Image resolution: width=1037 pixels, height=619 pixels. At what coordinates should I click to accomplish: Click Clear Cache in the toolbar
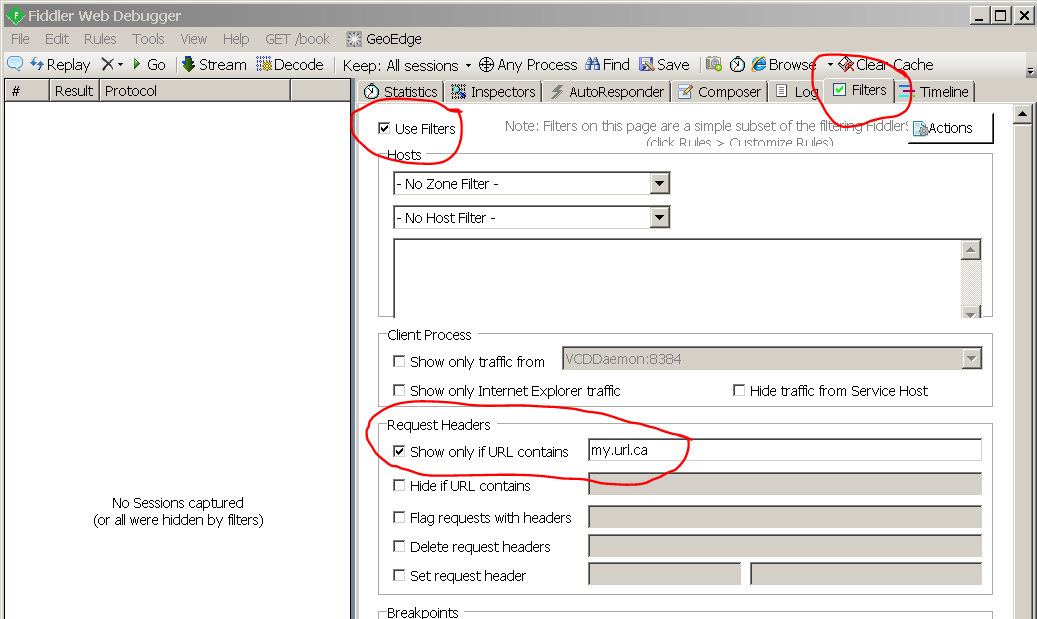pos(886,64)
